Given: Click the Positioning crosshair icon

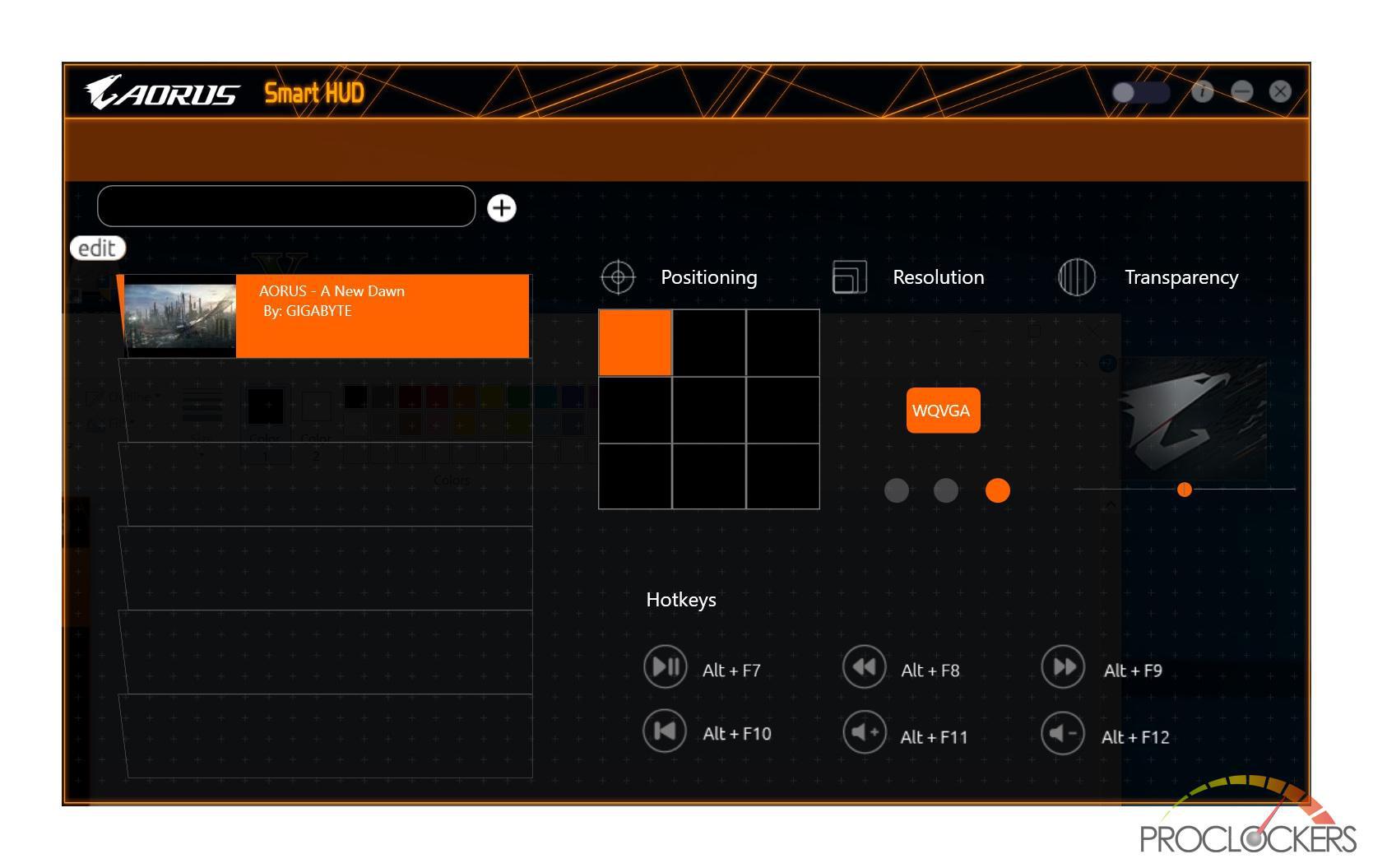Looking at the screenshot, I should (x=618, y=277).
